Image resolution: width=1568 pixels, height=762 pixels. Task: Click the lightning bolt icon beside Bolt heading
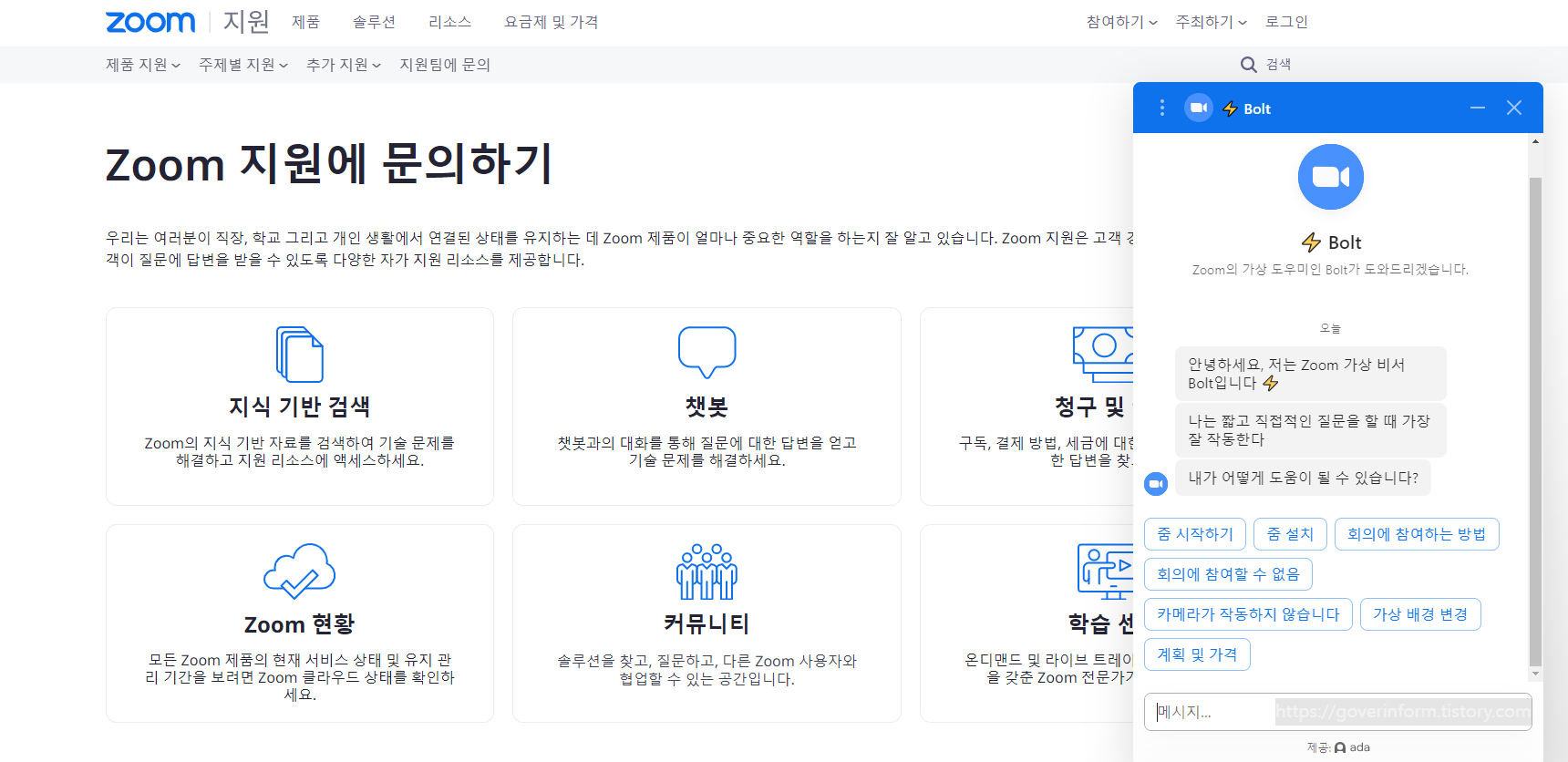(1311, 242)
